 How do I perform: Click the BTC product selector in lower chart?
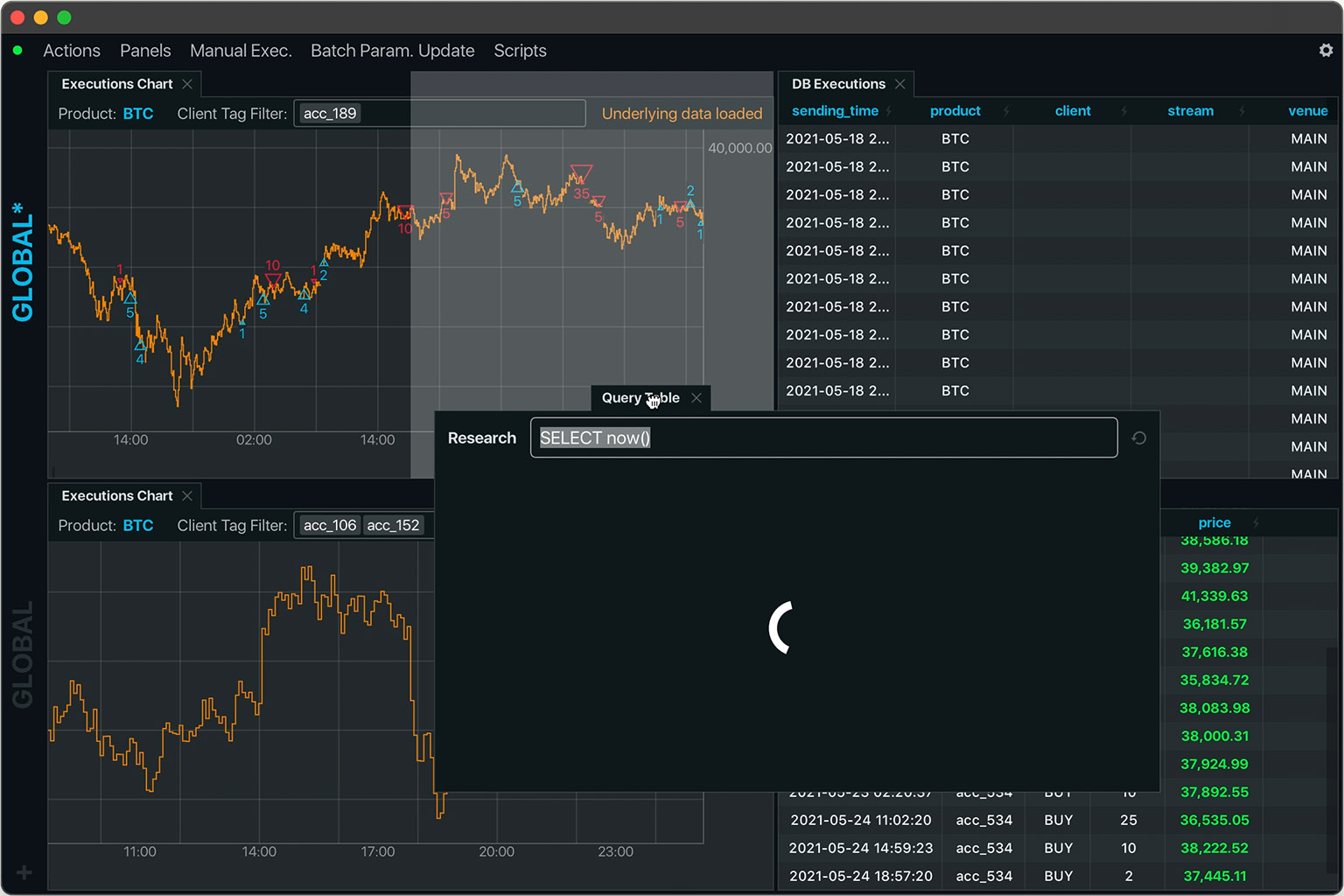(138, 526)
